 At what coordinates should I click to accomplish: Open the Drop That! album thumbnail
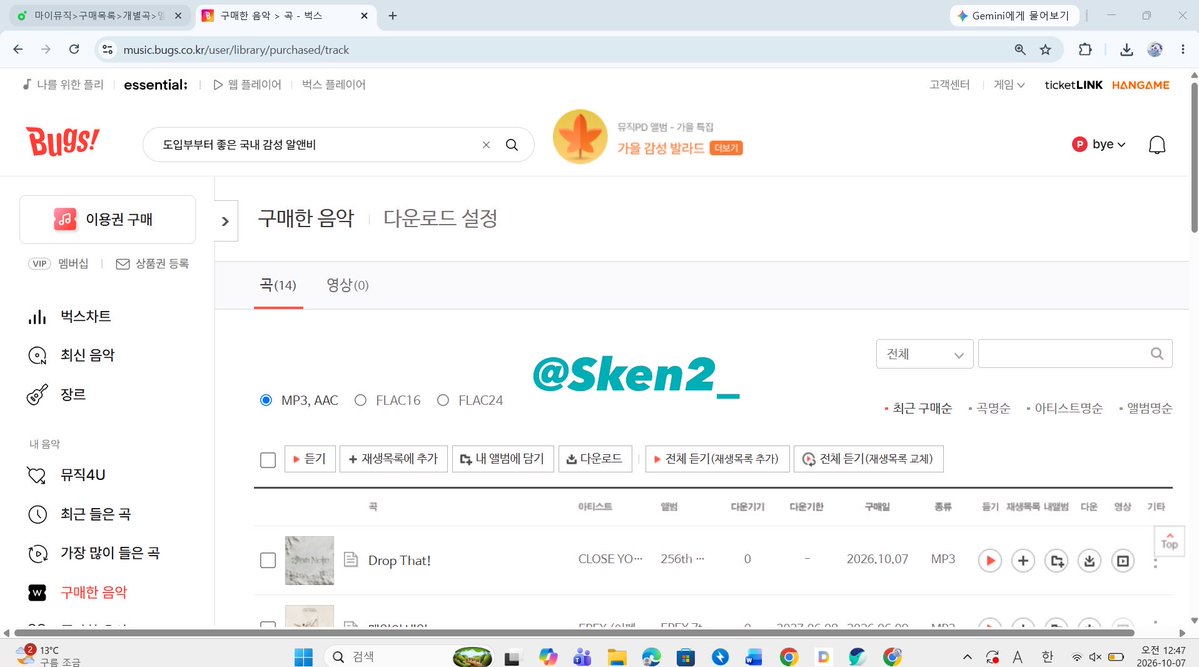point(310,561)
